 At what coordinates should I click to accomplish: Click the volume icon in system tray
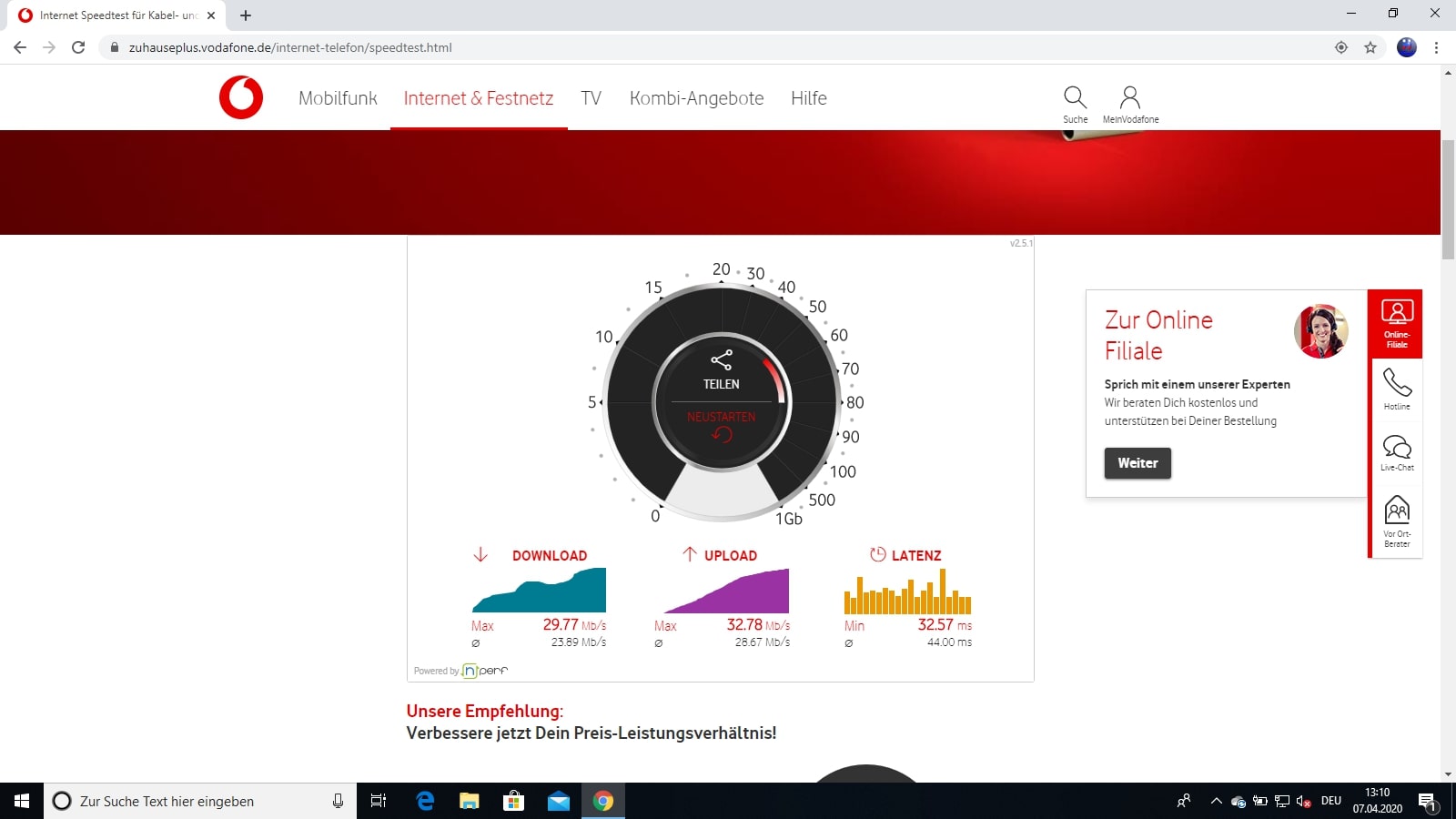tap(1303, 801)
